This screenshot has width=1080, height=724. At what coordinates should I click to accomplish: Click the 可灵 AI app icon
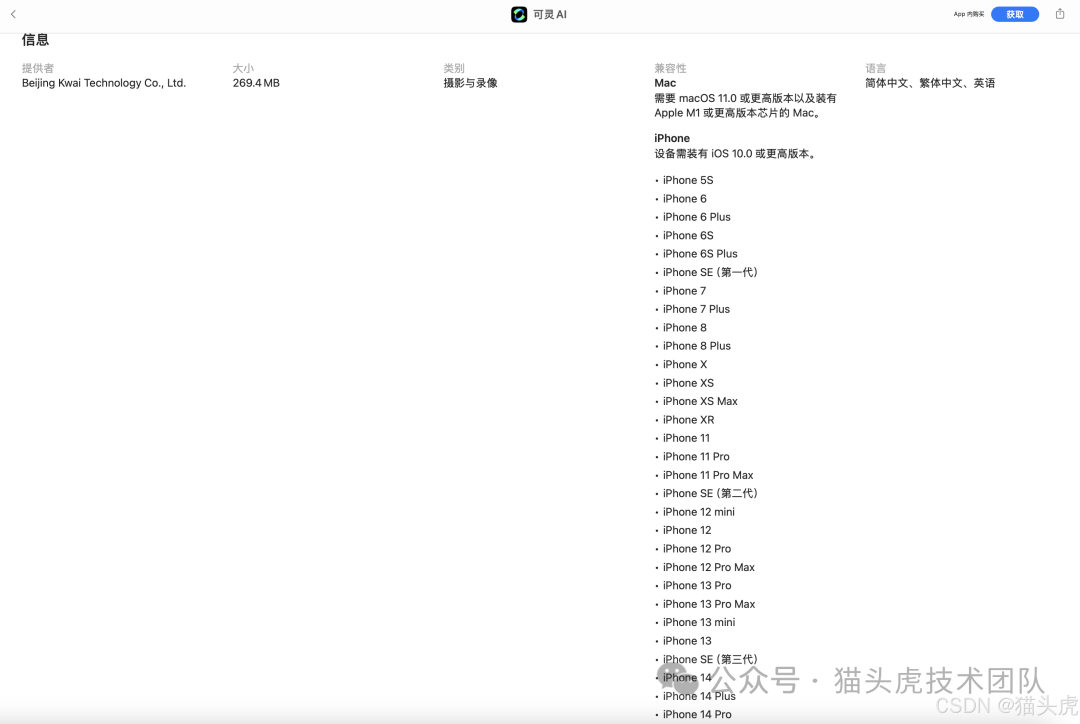(519, 14)
